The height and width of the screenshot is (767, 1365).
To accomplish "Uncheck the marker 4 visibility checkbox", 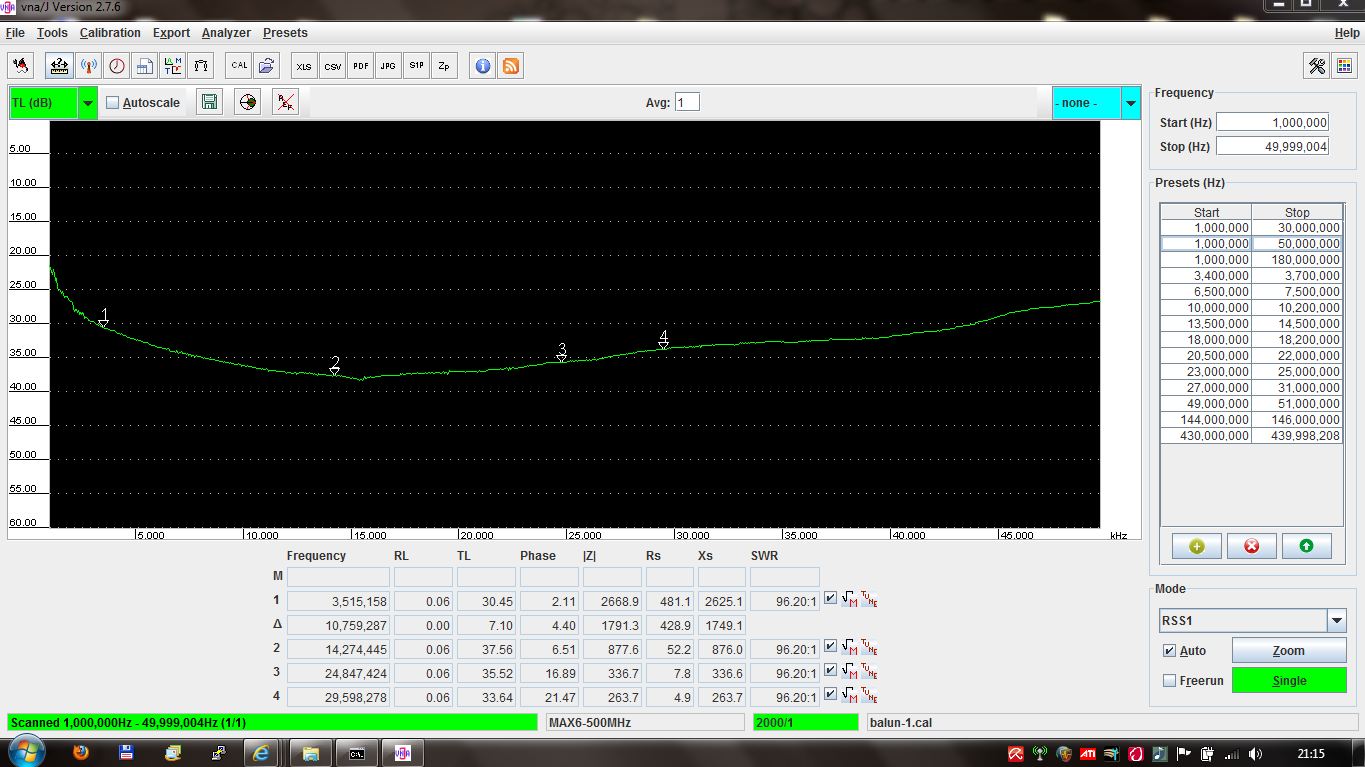I will click(x=830, y=695).
